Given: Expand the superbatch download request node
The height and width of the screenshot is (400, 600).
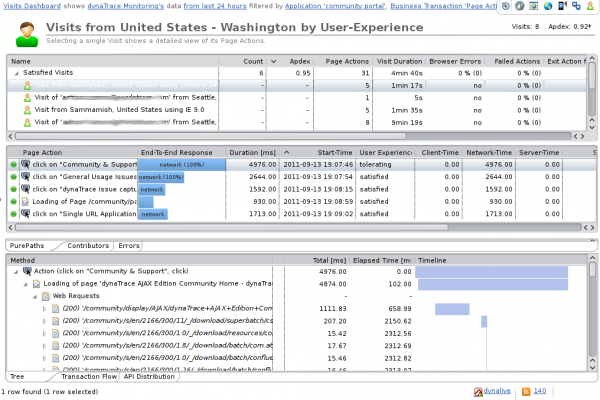Looking at the screenshot, I should (44, 321).
